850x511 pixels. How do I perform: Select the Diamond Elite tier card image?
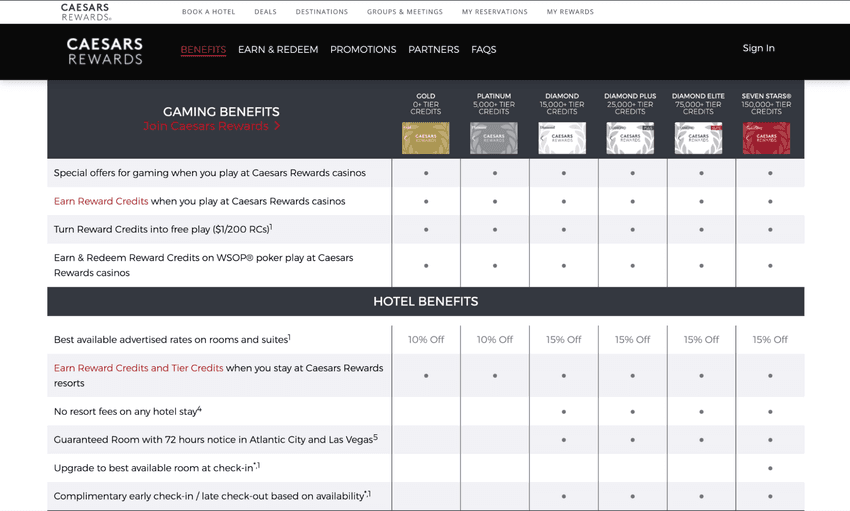click(x=698, y=138)
